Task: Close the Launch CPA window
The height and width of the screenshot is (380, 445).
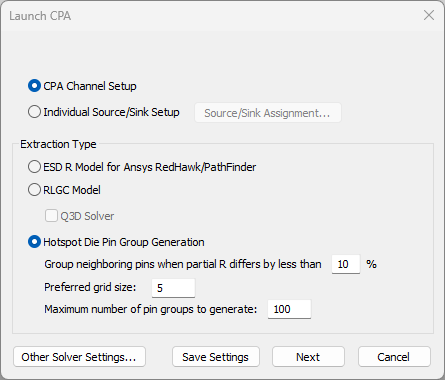Action: (x=429, y=15)
